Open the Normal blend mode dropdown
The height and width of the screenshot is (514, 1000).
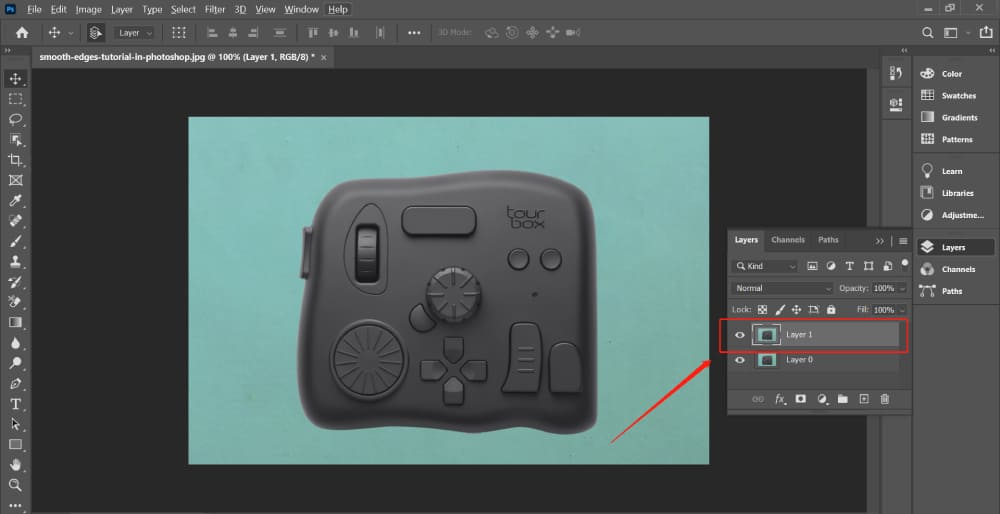[x=783, y=288]
